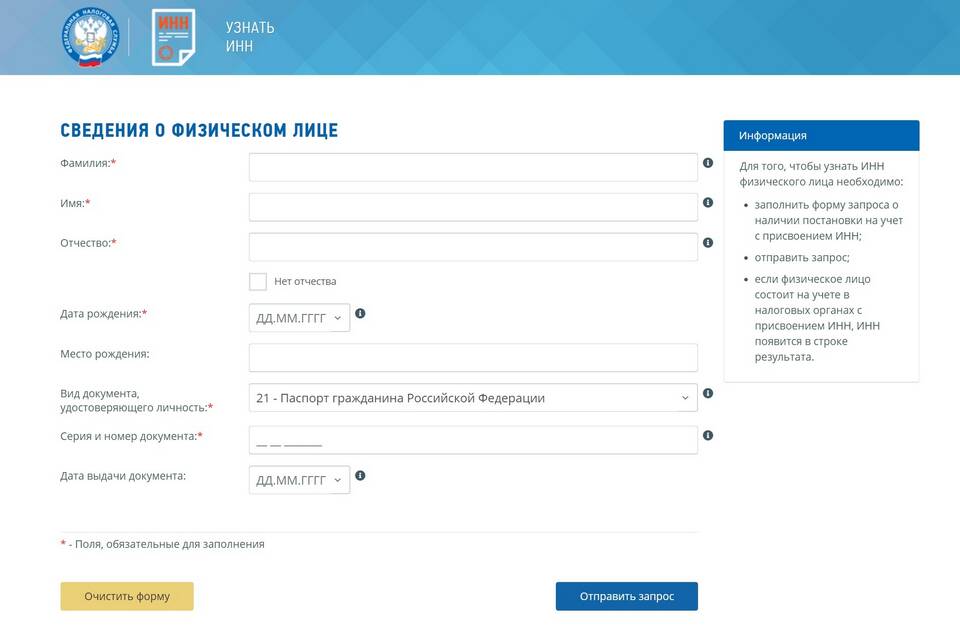Click the ИНН document icon in header
960x643 pixels.
click(x=173, y=38)
